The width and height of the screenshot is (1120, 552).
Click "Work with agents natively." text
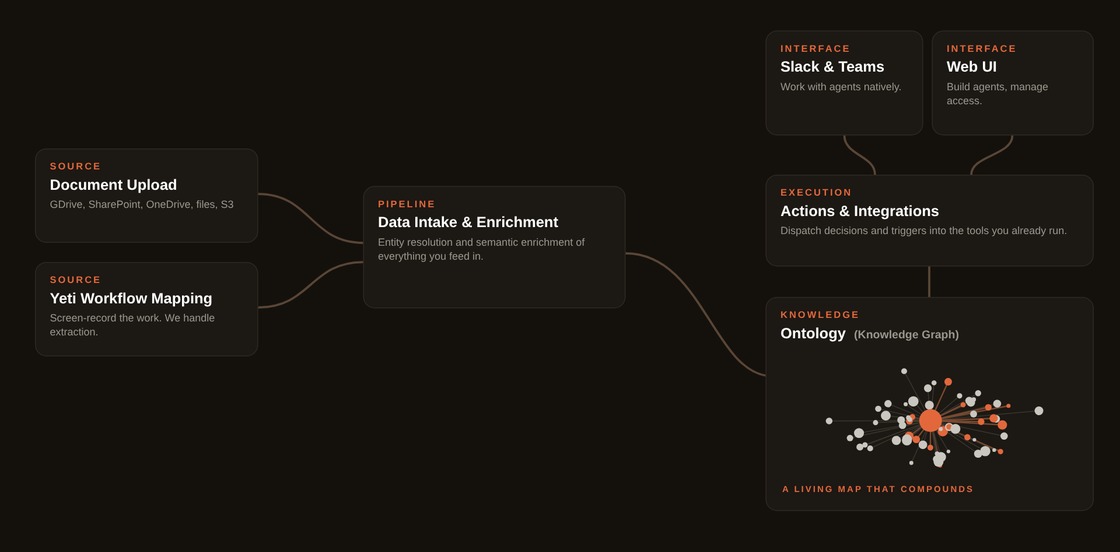point(841,86)
